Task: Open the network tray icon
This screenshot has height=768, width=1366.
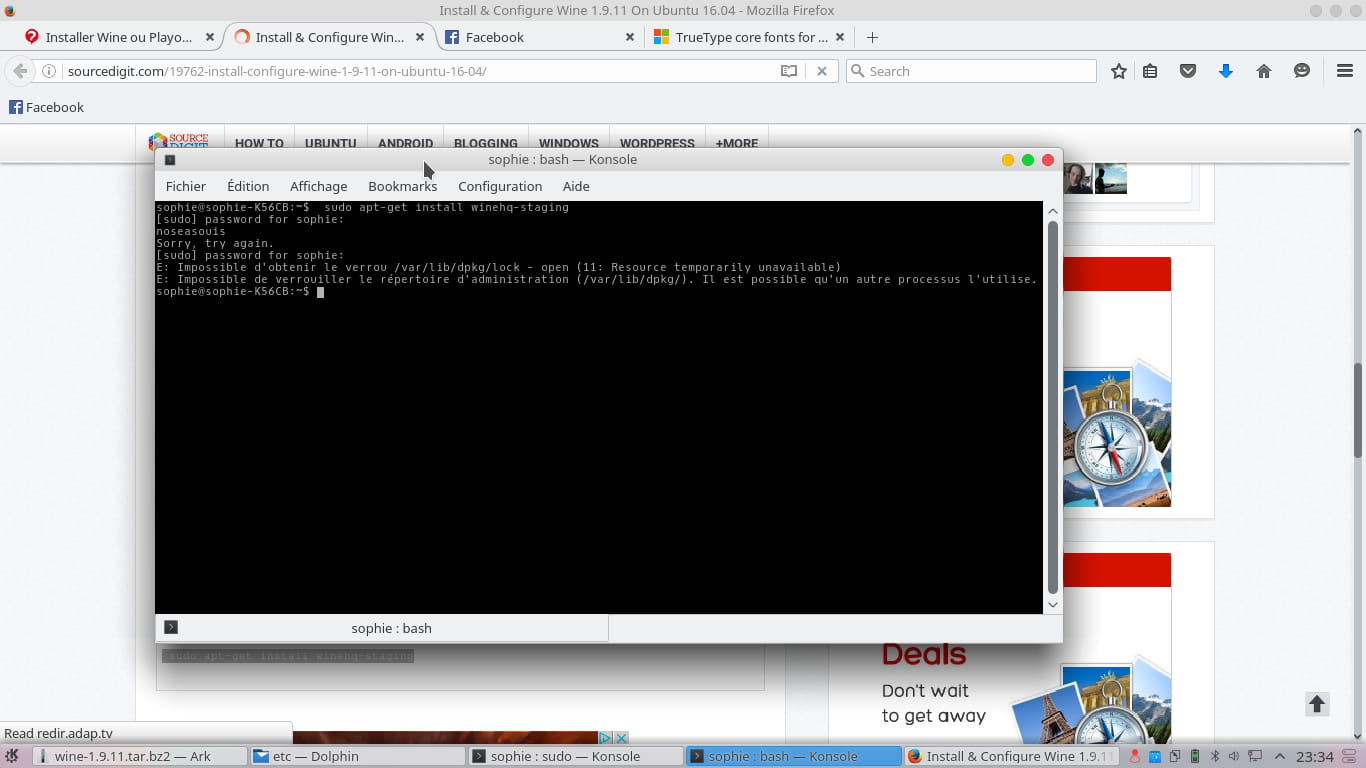Action: [1255, 757]
